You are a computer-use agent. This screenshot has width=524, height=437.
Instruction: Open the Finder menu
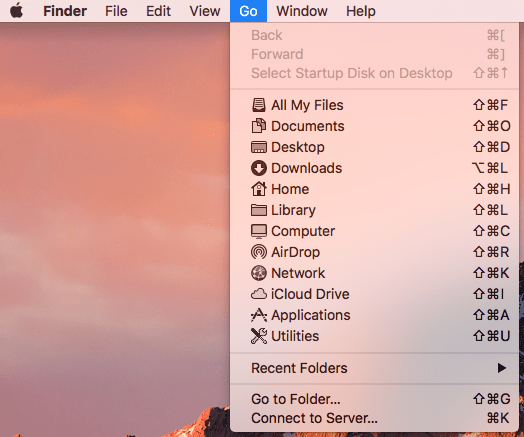coord(65,11)
